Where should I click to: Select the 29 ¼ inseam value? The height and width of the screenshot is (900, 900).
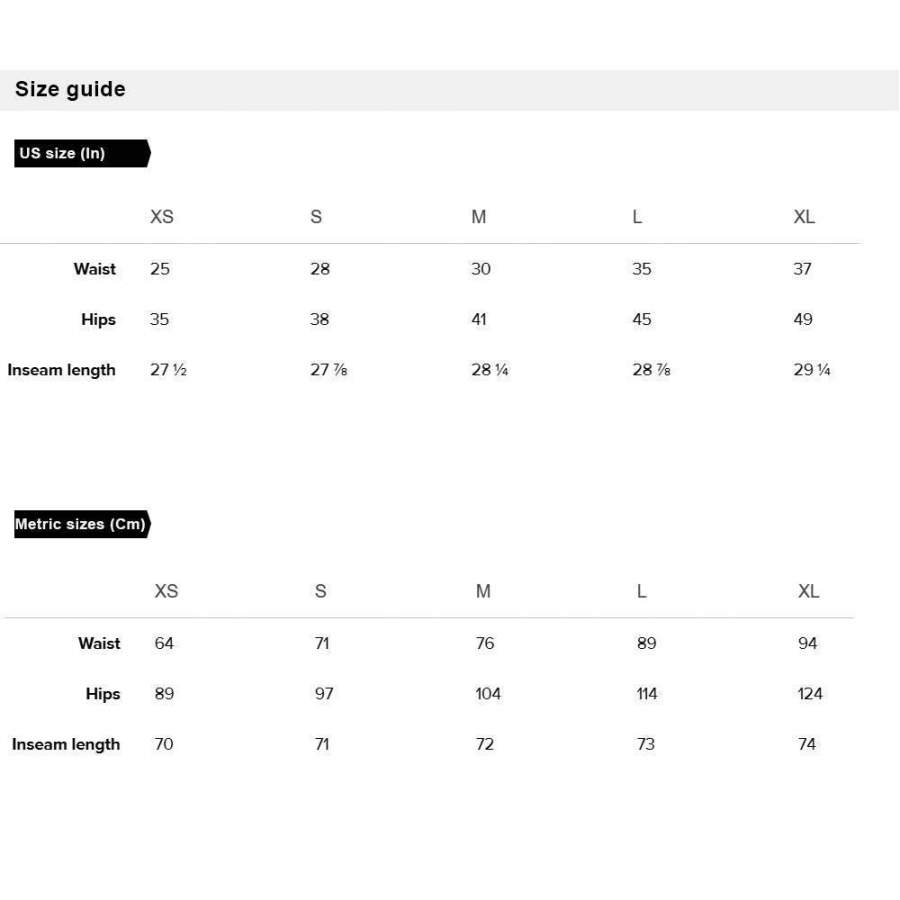click(x=812, y=370)
